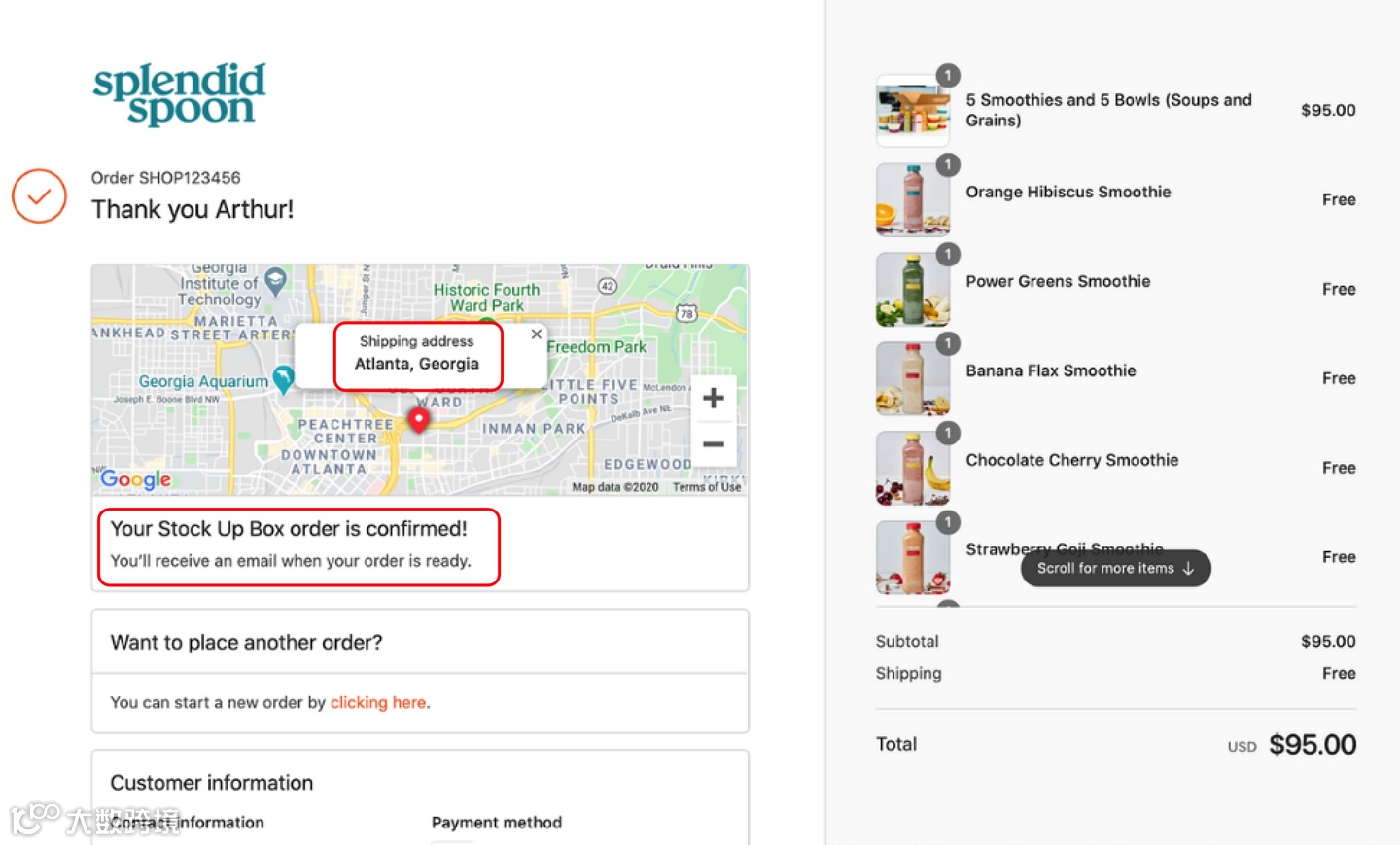Zoom in on the map
The width and height of the screenshot is (1400, 845).
pos(713,398)
